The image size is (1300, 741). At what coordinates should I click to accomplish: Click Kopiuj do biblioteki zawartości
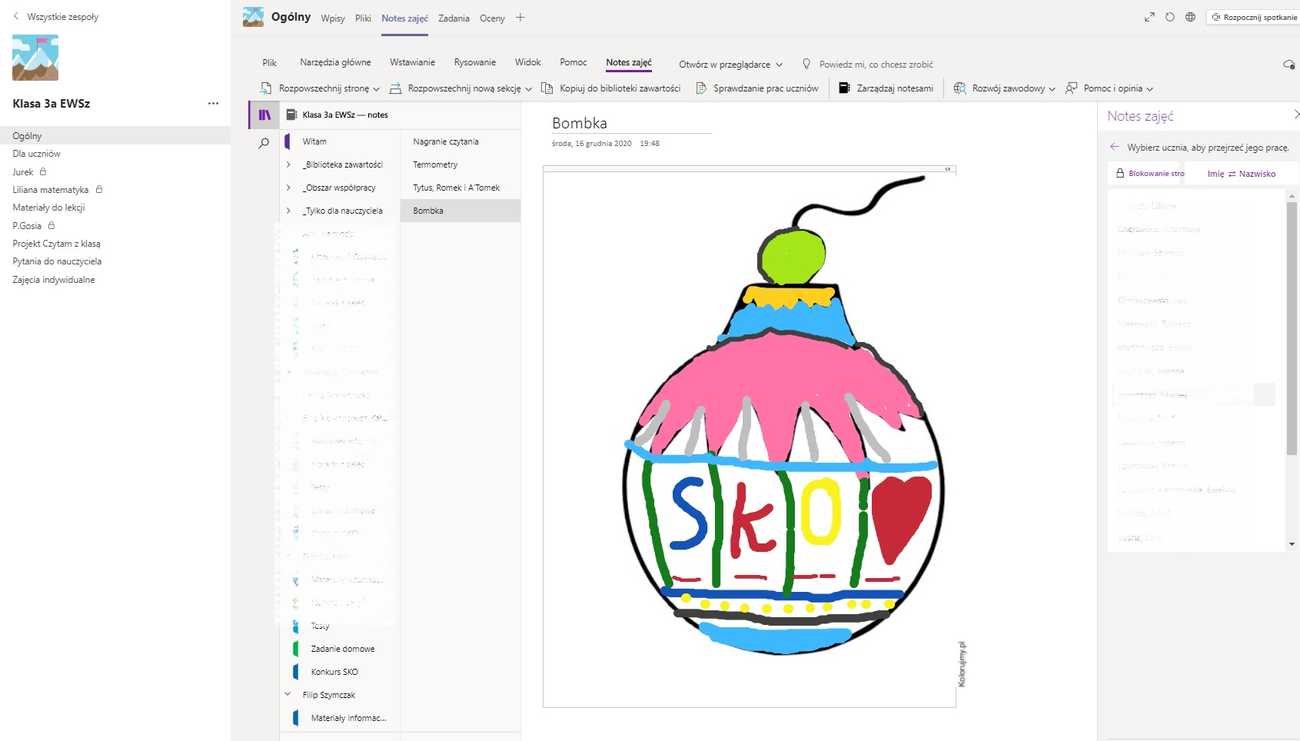611,88
